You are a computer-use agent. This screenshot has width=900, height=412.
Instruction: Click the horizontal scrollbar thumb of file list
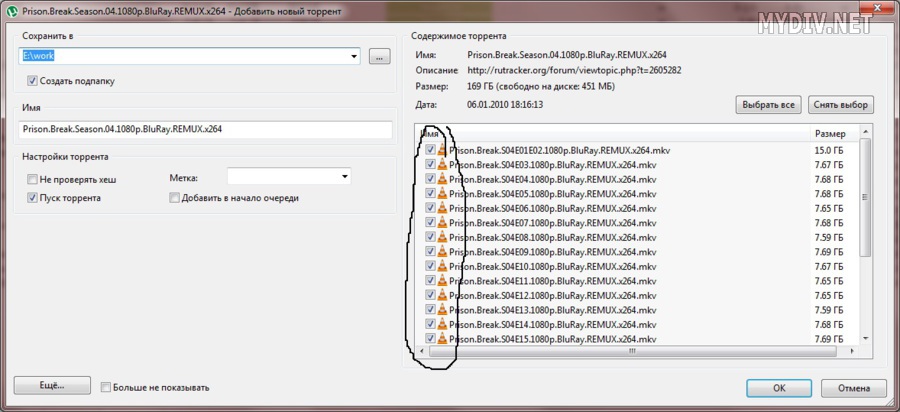click(633, 350)
